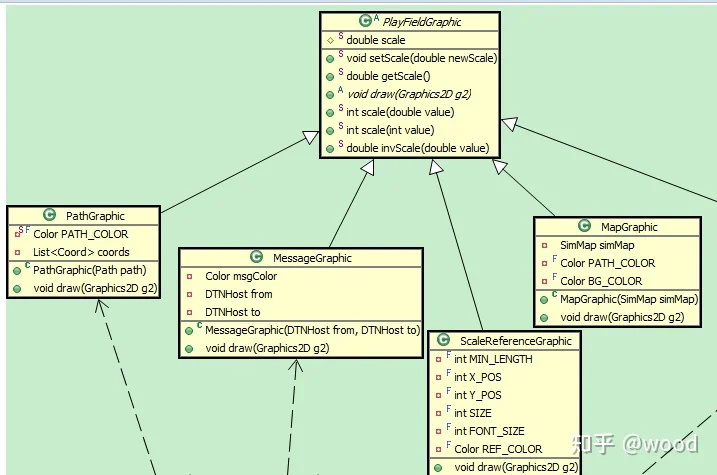The height and width of the screenshot is (475, 717).
Task: Click the red field icon beside SimMap simMap
Action: (545, 246)
